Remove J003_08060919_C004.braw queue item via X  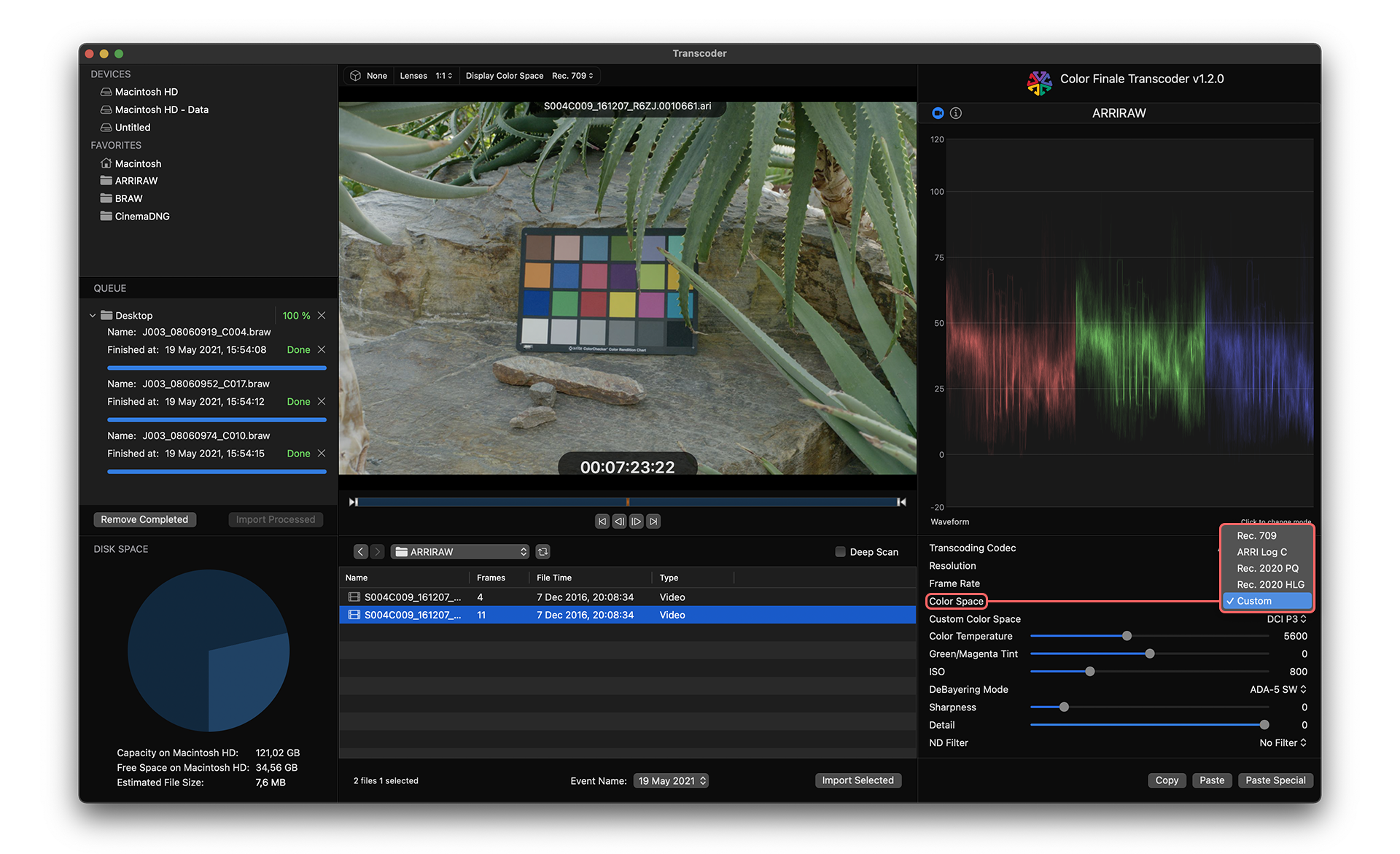coord(322,350)
